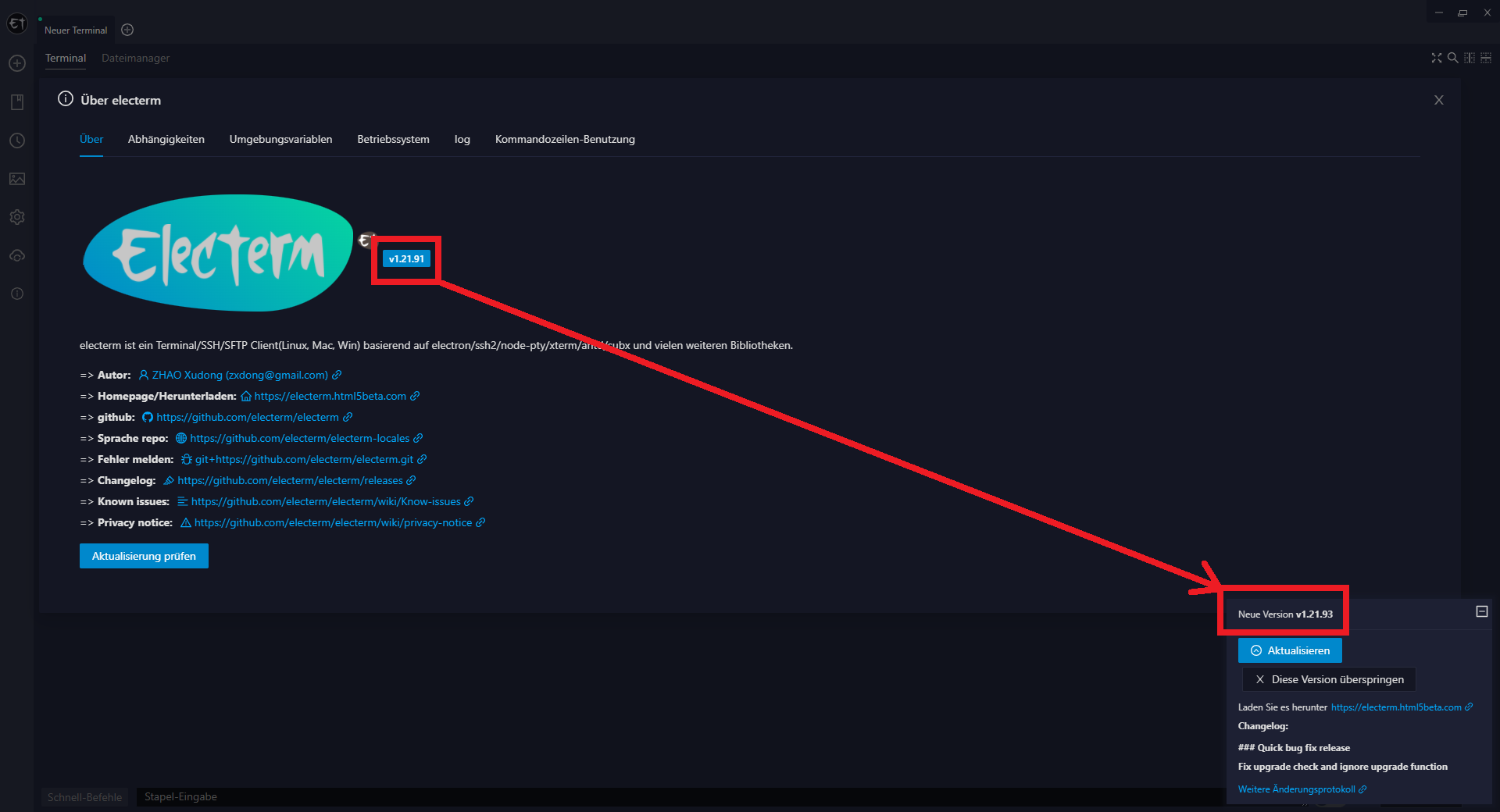Click the Aktualisieren update button

click(x=1290, y=650)
